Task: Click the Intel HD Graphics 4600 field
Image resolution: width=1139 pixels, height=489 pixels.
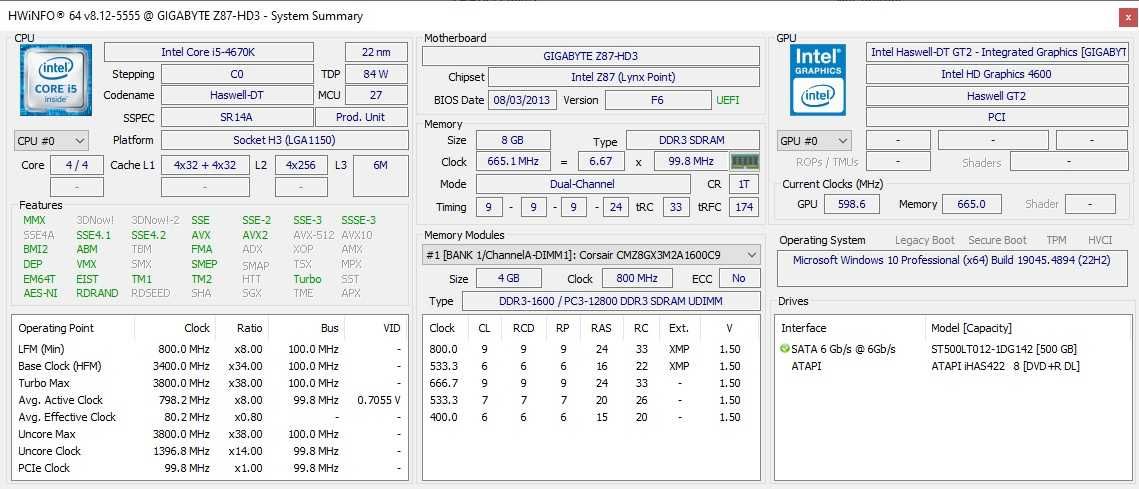Action: coord(996,74)
